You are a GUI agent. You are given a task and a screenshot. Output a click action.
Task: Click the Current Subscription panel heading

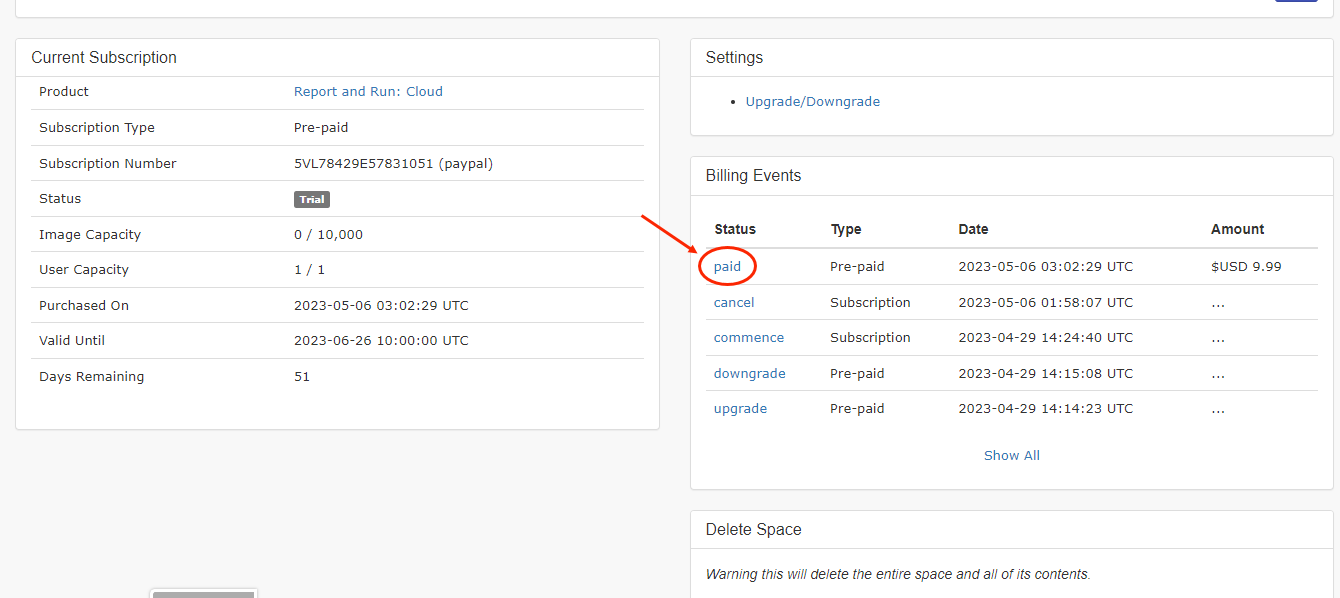click(x=104, y=58)
